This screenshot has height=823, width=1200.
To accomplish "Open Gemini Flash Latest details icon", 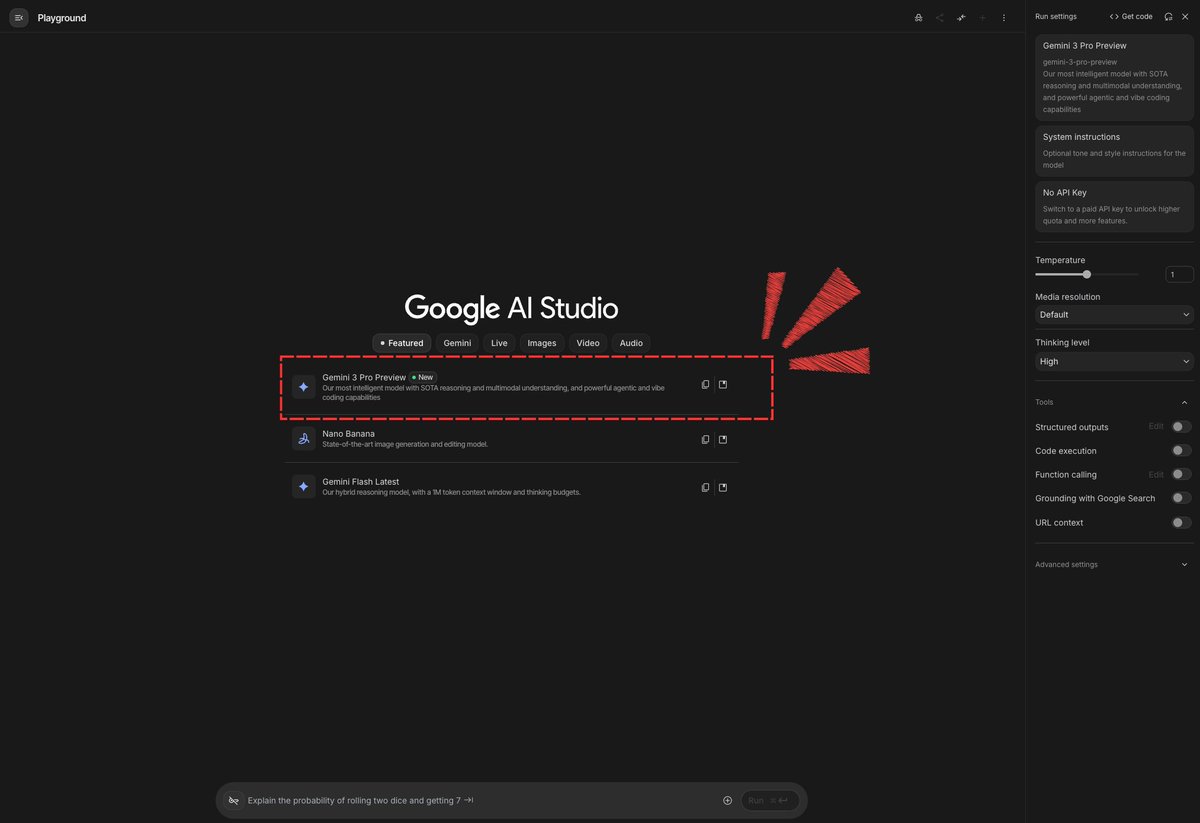I will tap(723, 487).
